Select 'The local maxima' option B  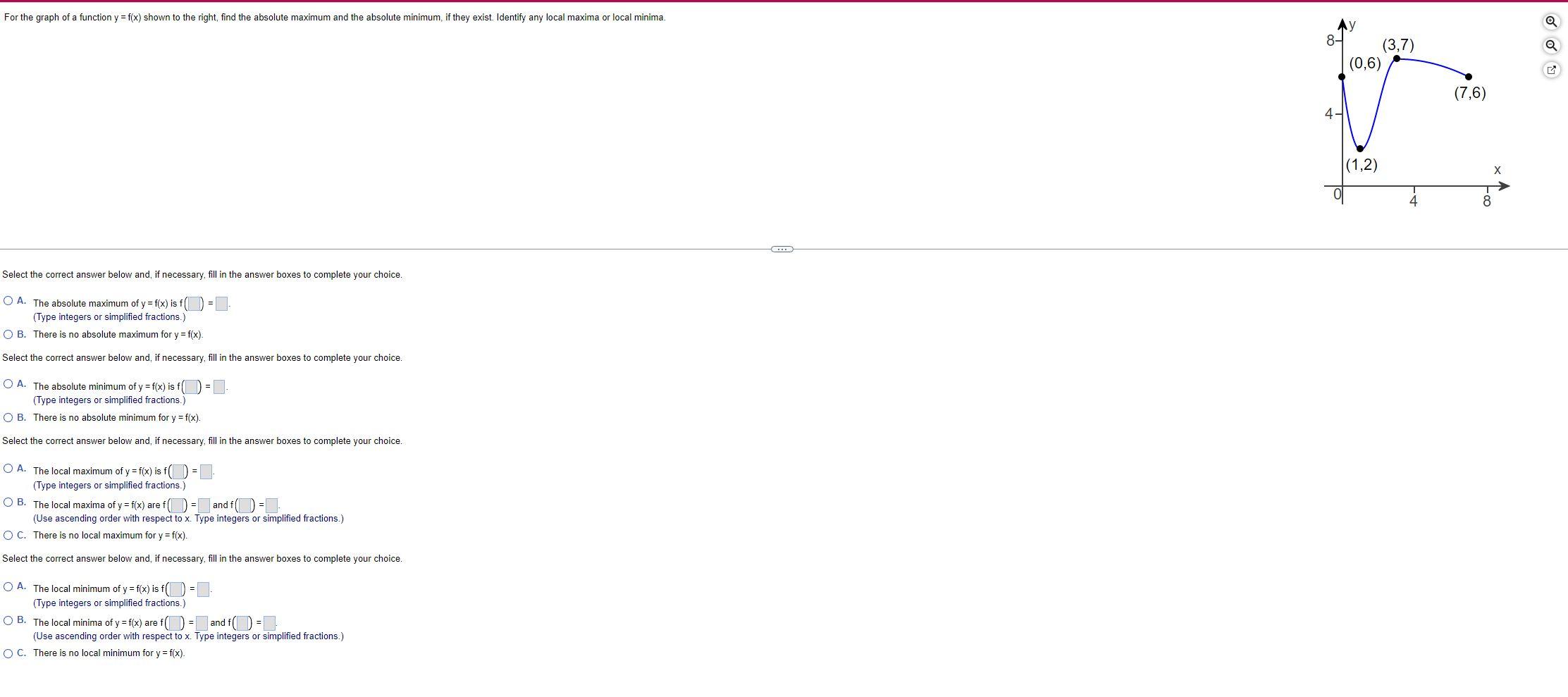8,502
